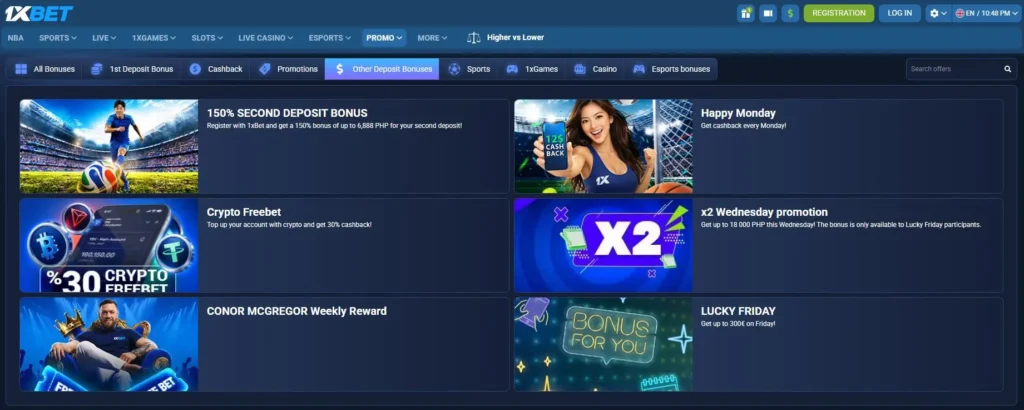Click the green dollar payments icon
1024x410 pixels.
[790, 13]
